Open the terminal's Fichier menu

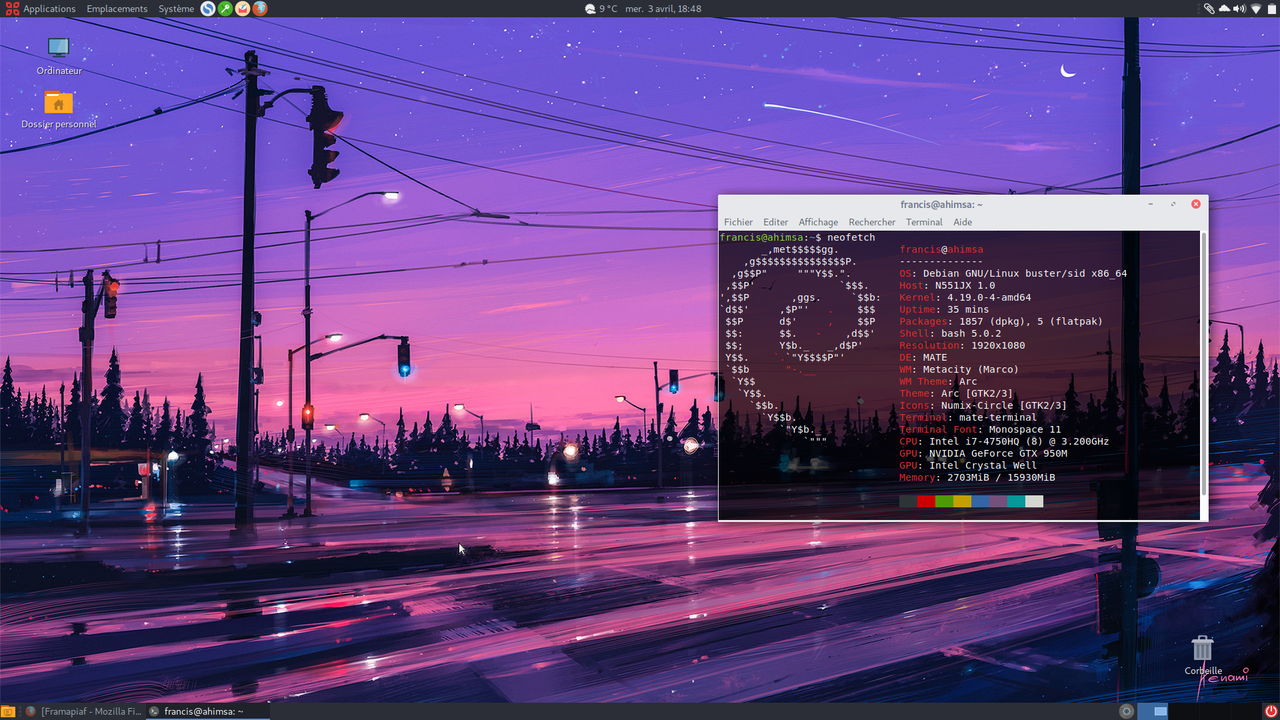pyautogui.click(x=738, y=222)
